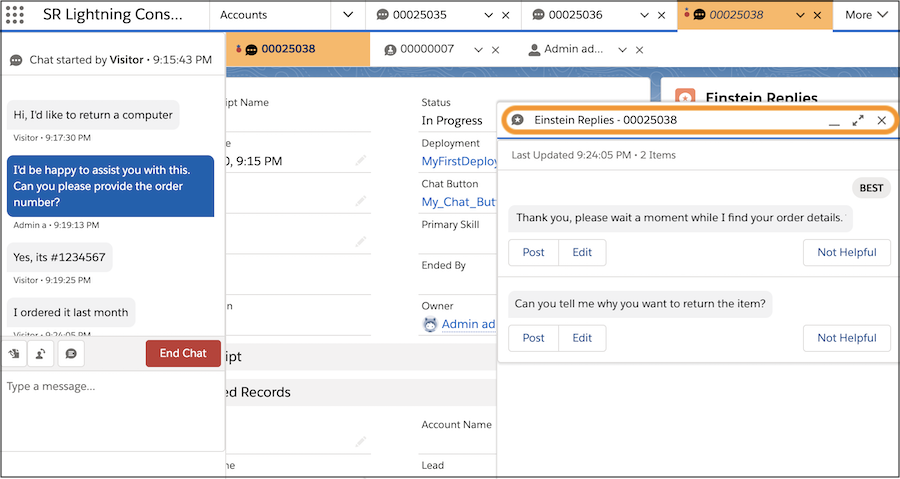
Task: Edit the 'Thank you, please wait' reply
Action: pyautogui.click(x=582, y=252)
